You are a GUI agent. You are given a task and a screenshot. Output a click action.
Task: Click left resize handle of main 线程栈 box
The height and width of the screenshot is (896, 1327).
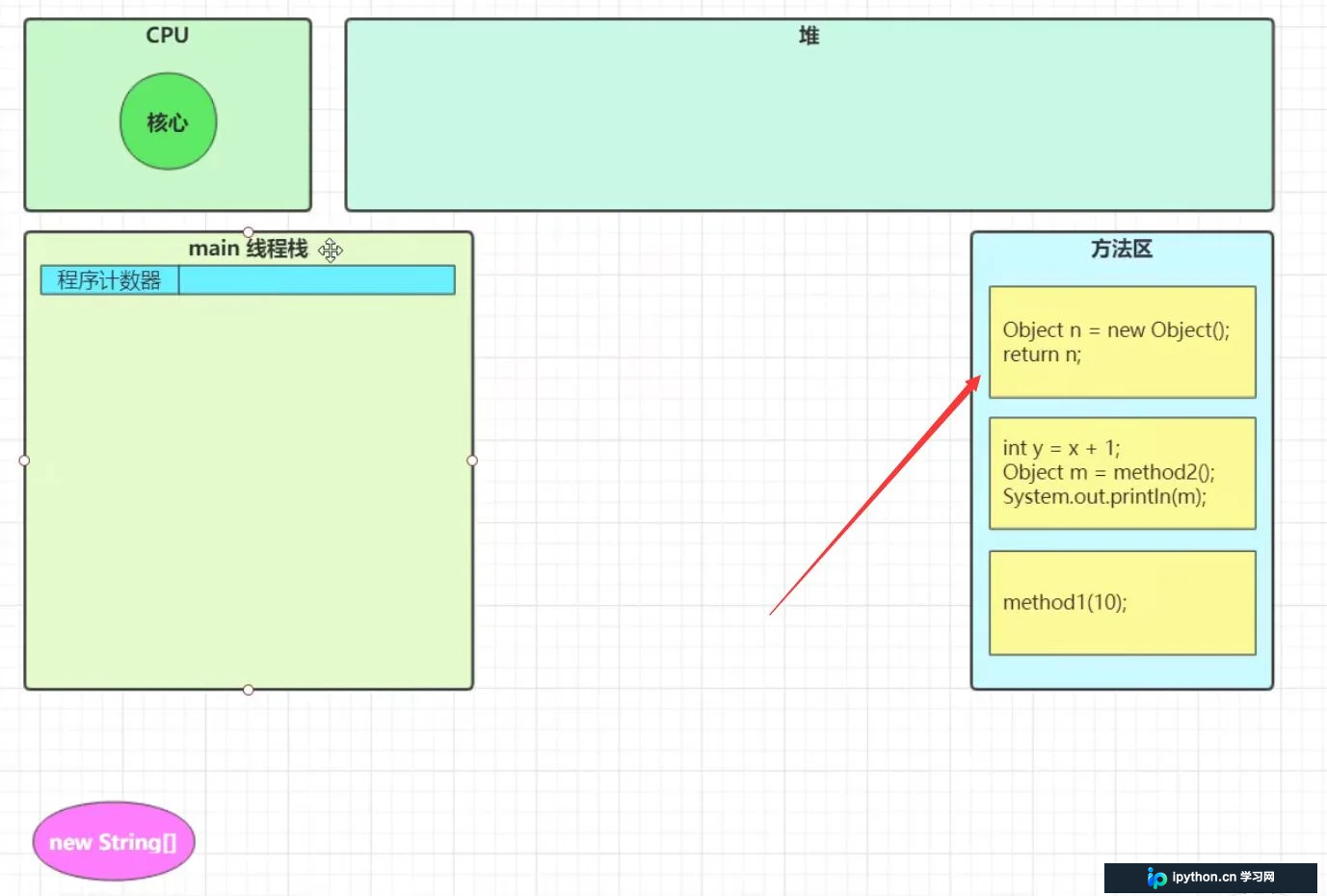click(24, 461)
